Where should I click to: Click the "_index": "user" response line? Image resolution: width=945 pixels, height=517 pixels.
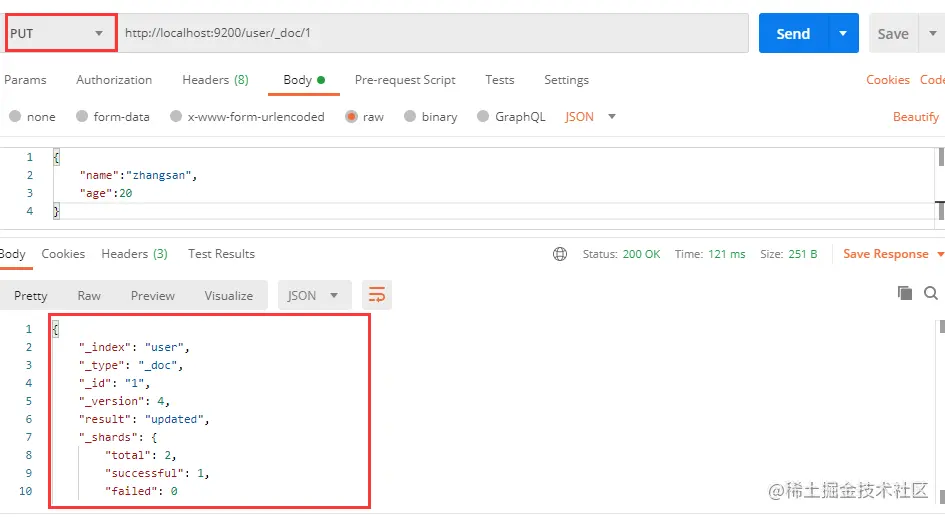(x=134, y=348)
